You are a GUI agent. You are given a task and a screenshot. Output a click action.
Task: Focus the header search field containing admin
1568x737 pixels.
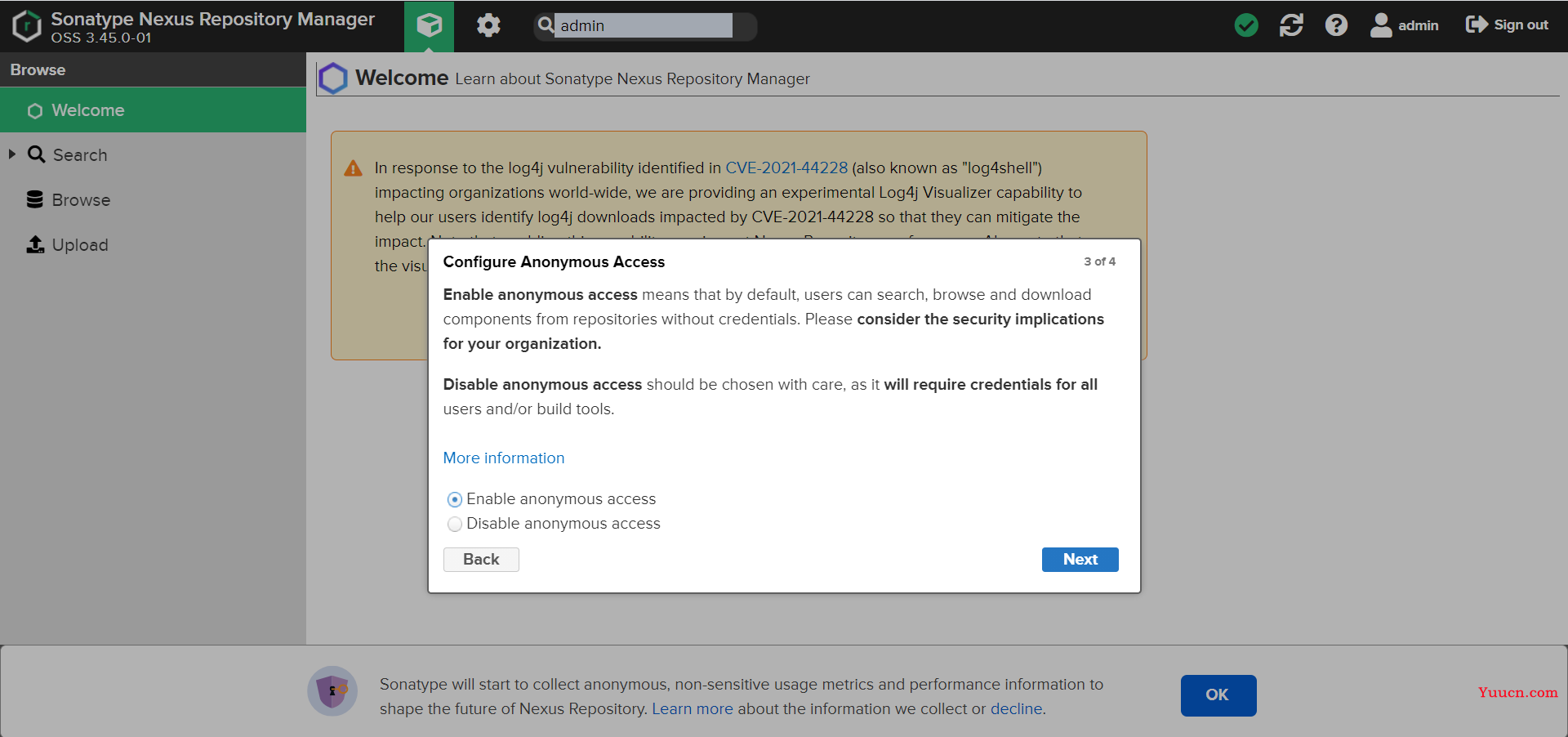point(644,25)
